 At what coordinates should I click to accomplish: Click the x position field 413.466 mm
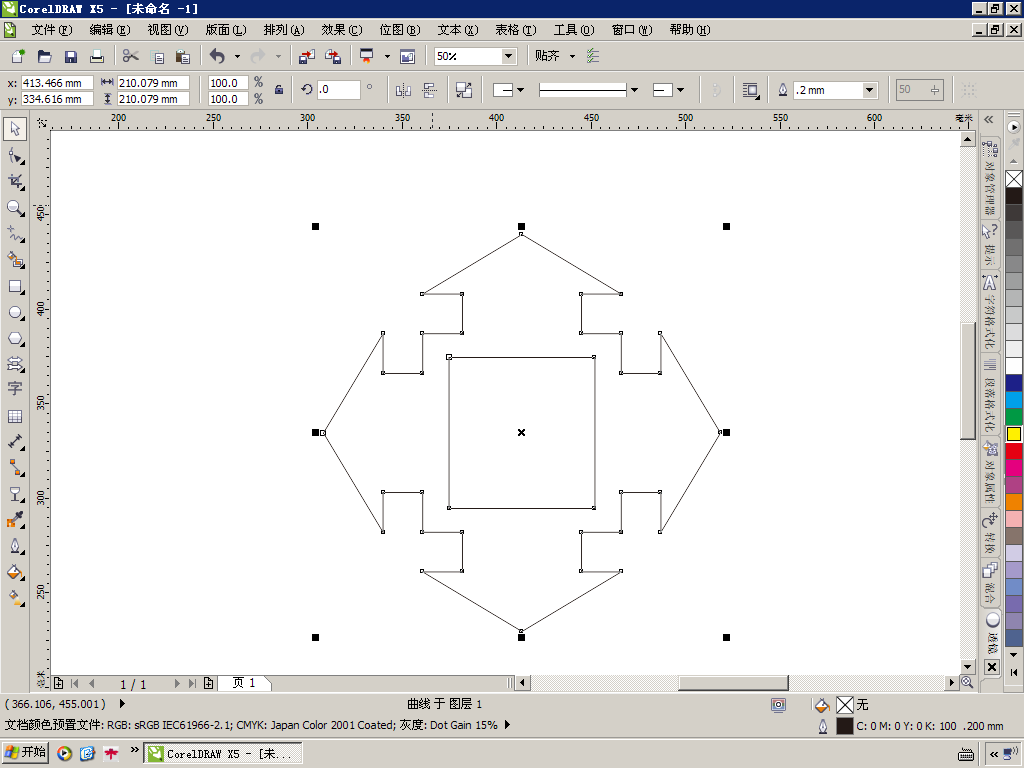tap(57, 83)
